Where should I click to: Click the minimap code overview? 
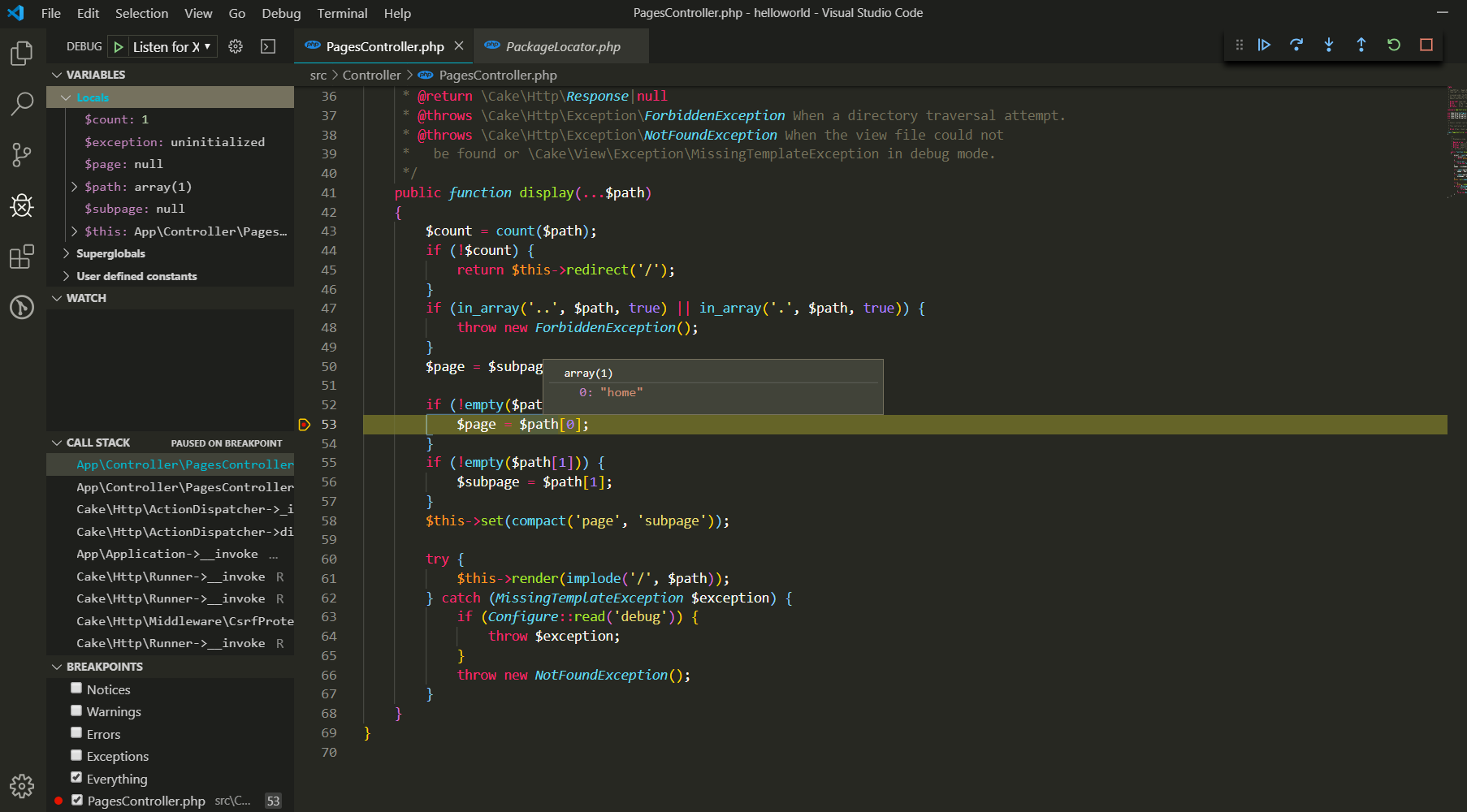[1456, 142]
